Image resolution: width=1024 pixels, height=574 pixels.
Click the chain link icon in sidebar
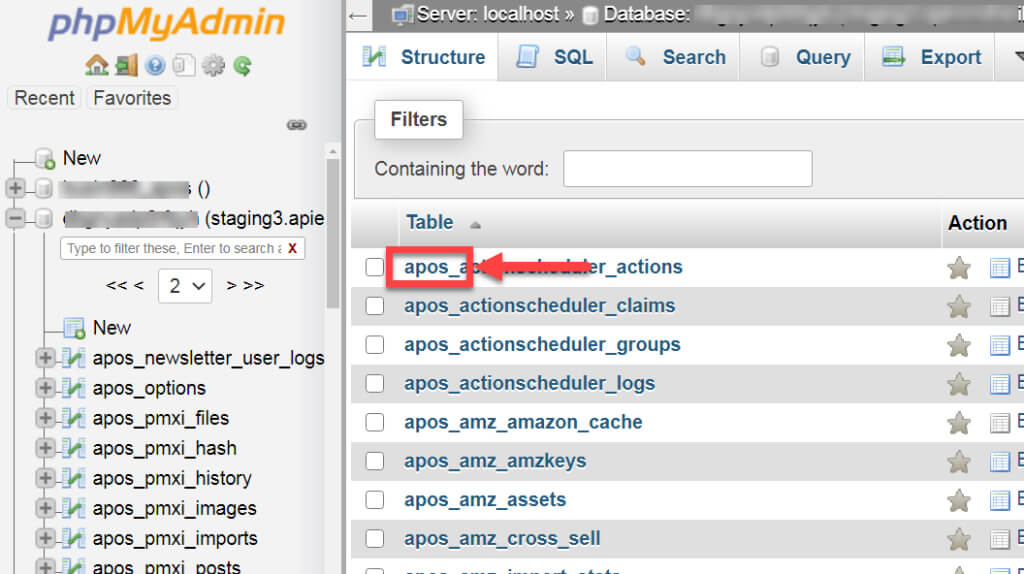point(296,125)
